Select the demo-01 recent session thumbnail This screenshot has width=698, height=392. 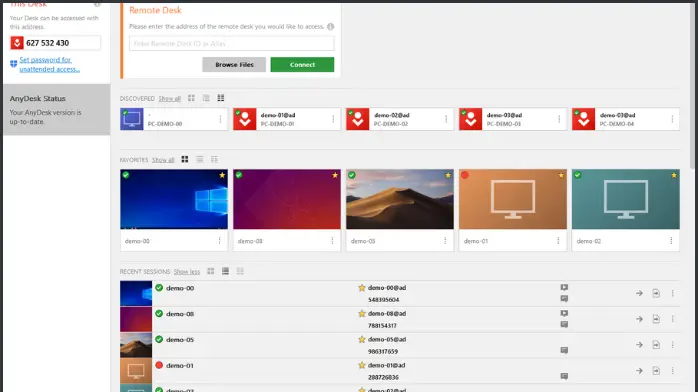point(136,371)
